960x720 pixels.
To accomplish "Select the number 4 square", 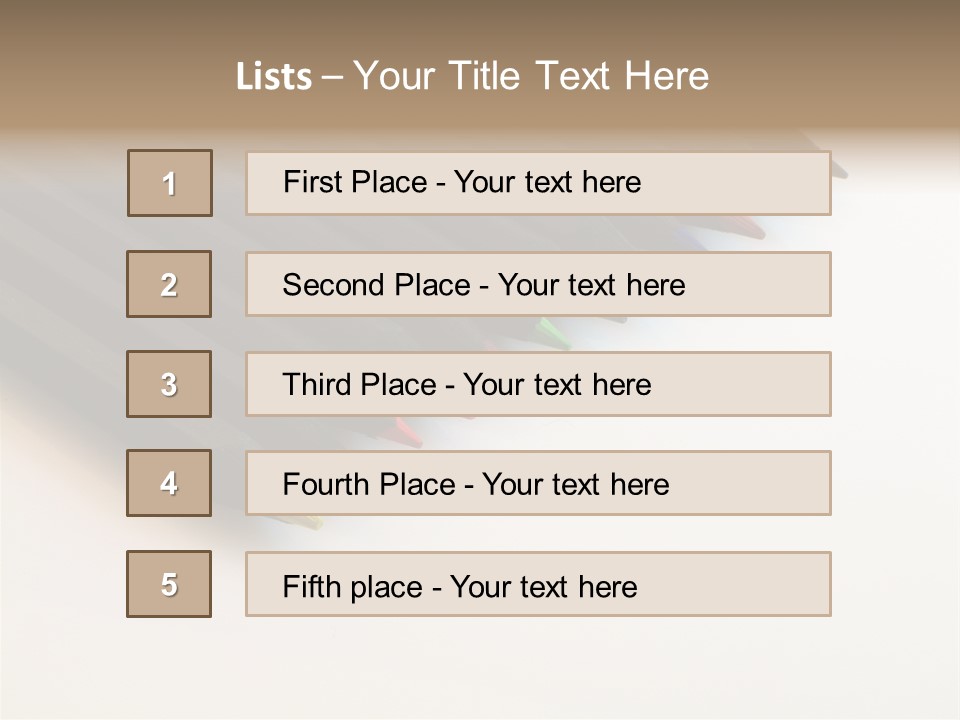I will (x=169, y=483).
